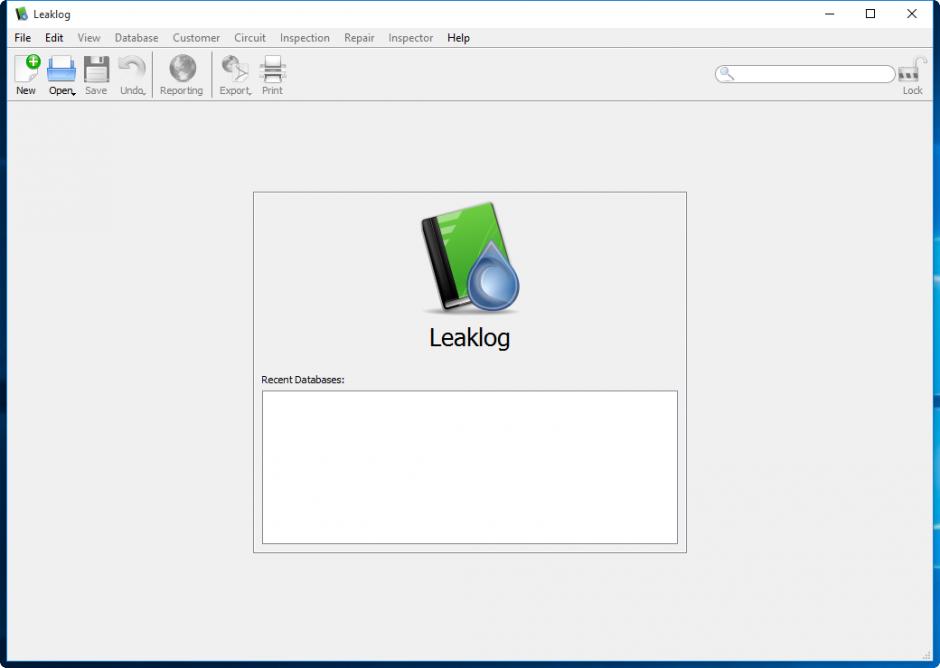Click the Undo arrow toolbar icon

132,68
